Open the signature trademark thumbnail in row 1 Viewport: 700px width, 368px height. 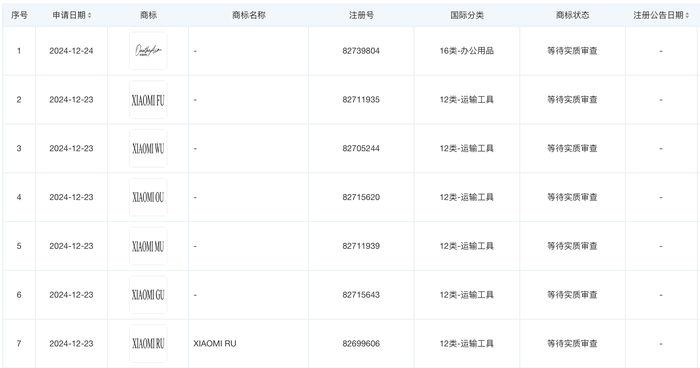(148, 50)
